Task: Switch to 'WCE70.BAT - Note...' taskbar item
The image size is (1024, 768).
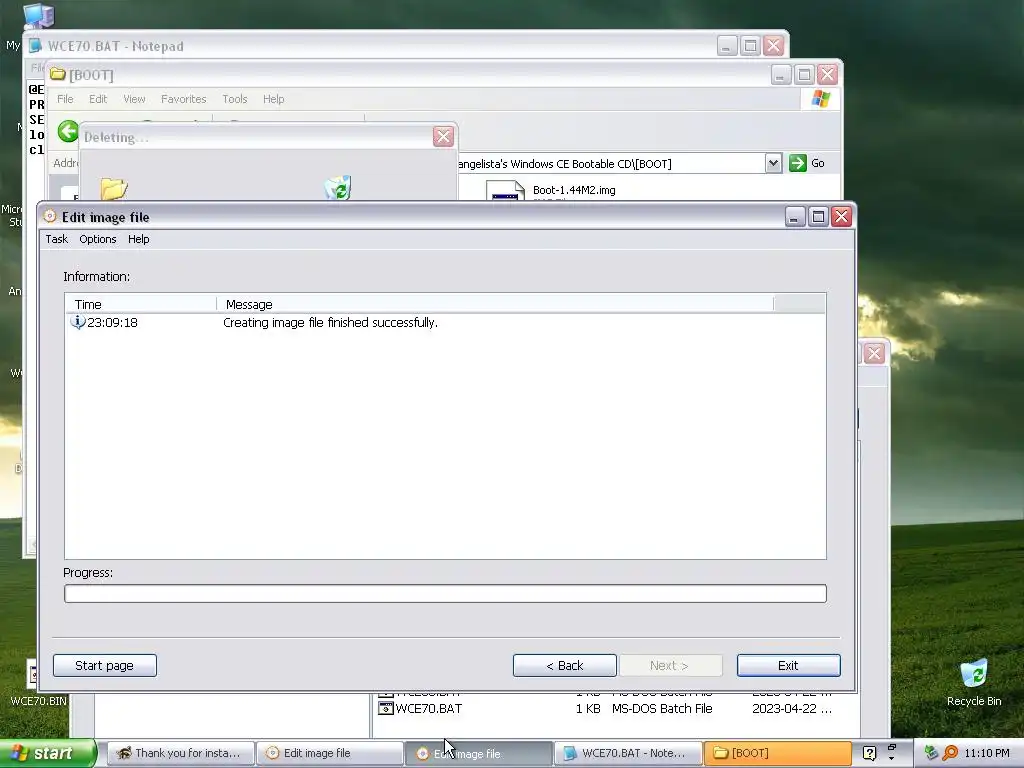Action: [x=627, y=753]
